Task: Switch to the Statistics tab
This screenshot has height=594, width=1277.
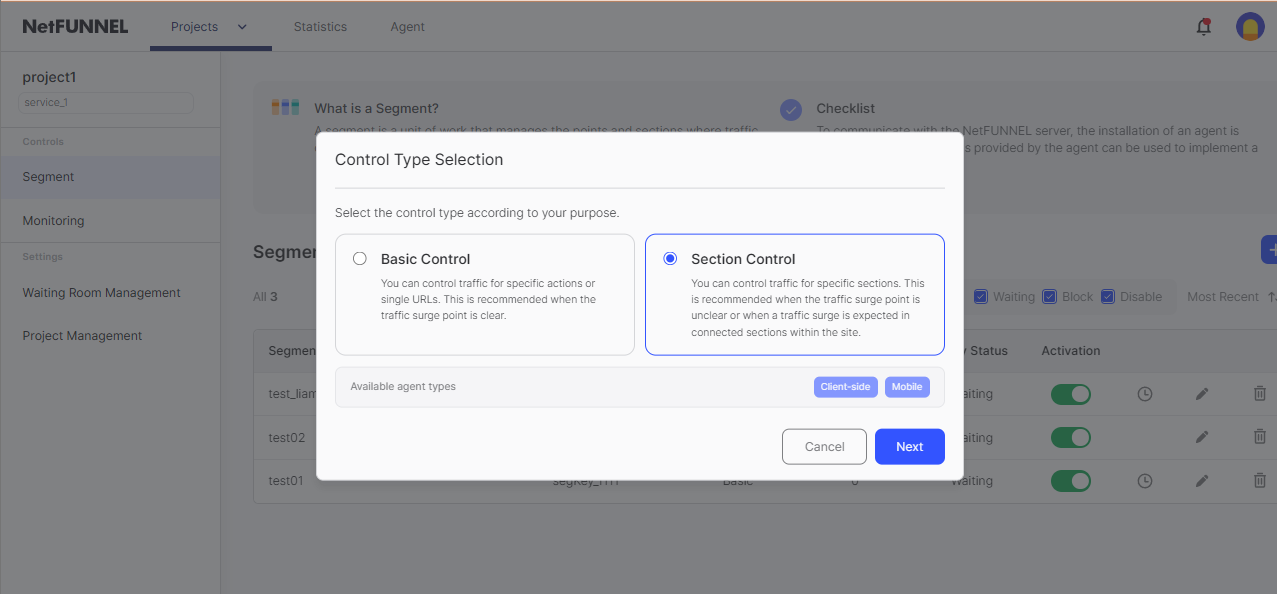Action: click(320, 27)
